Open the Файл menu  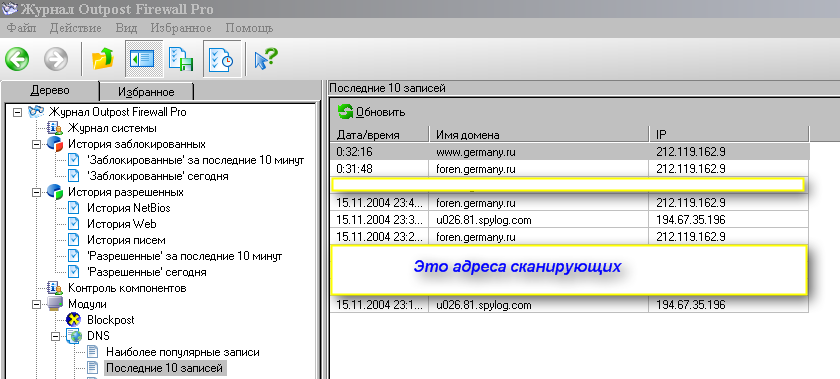(22, 28)
